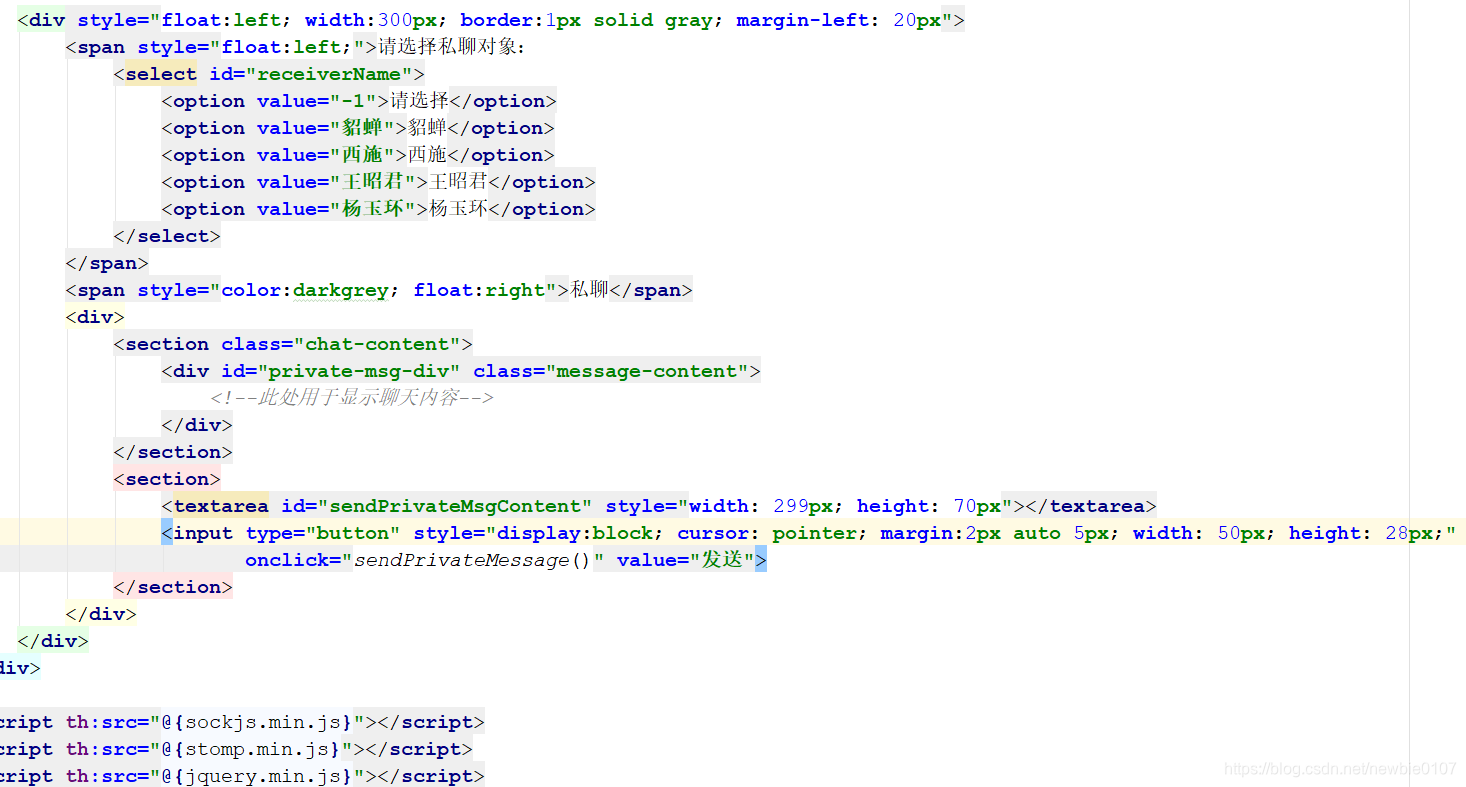This screenshot has height=787, width=1466.
Task: Click the option line for 貂蝉
Action: tap(358, 128)
